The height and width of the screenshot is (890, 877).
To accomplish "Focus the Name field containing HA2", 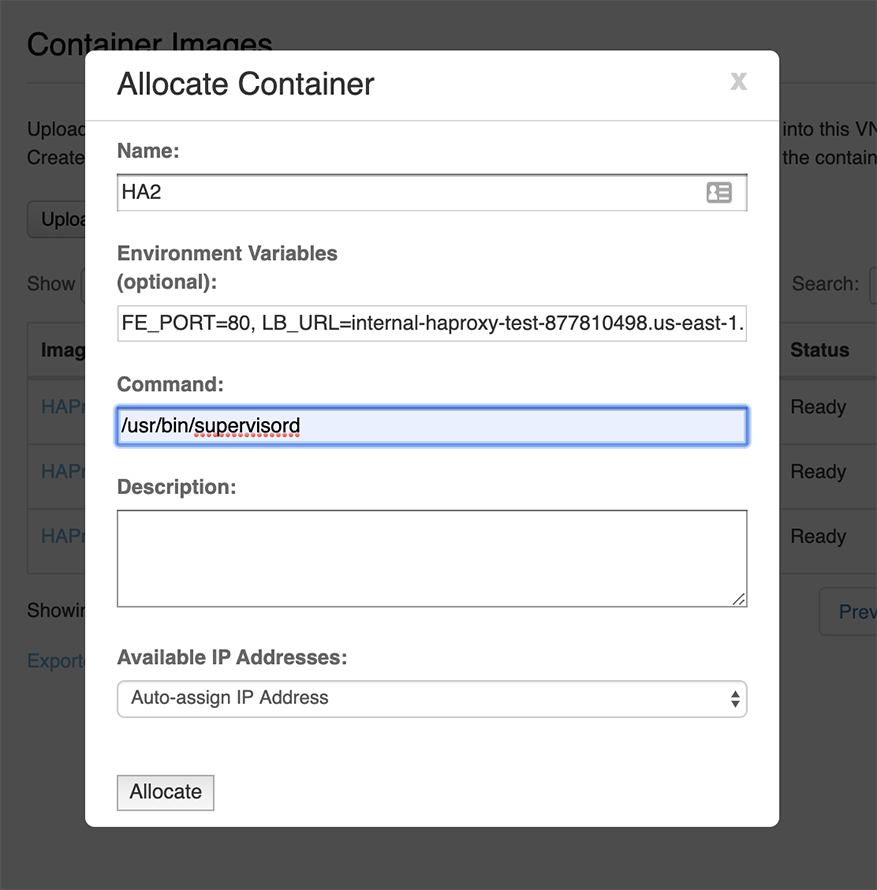I will click(x=410, y=193).
